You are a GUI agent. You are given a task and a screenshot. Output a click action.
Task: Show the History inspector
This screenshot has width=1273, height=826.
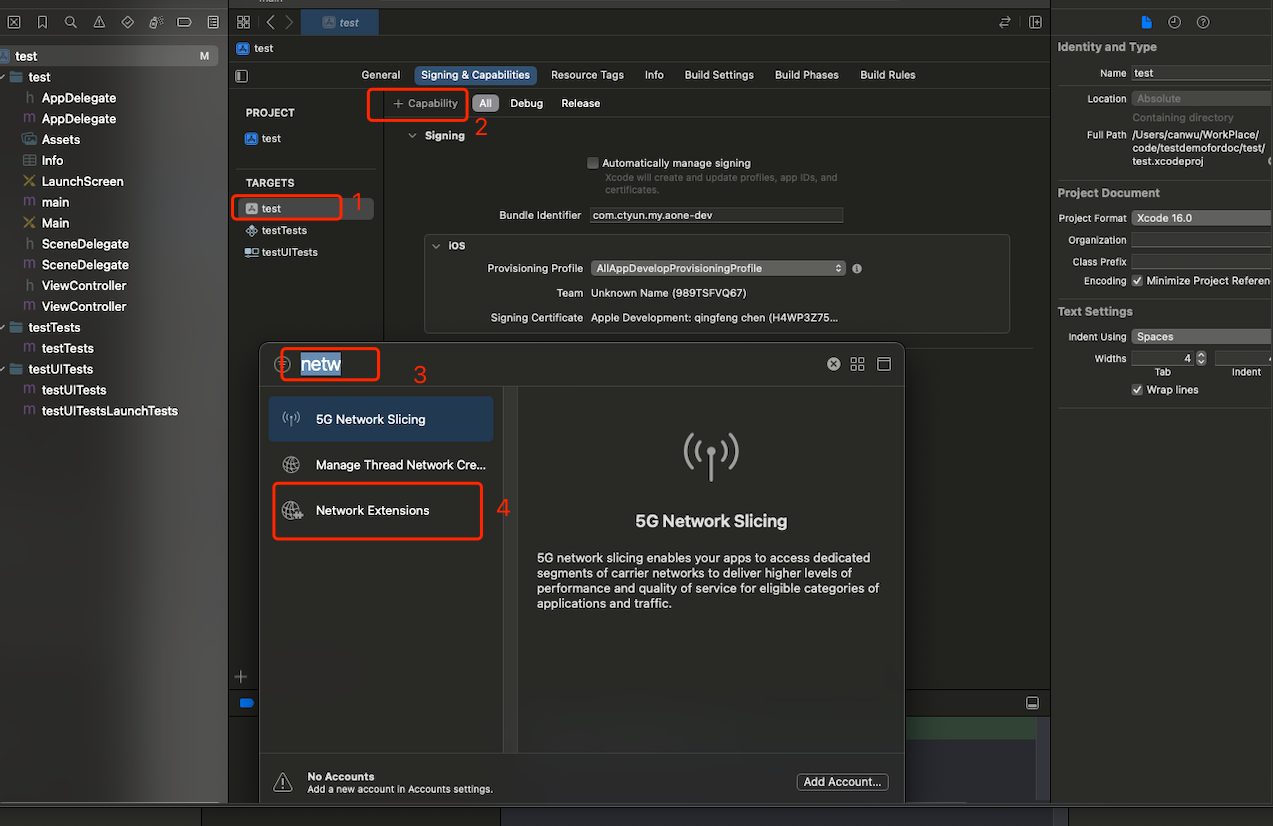click(1175, 22)
